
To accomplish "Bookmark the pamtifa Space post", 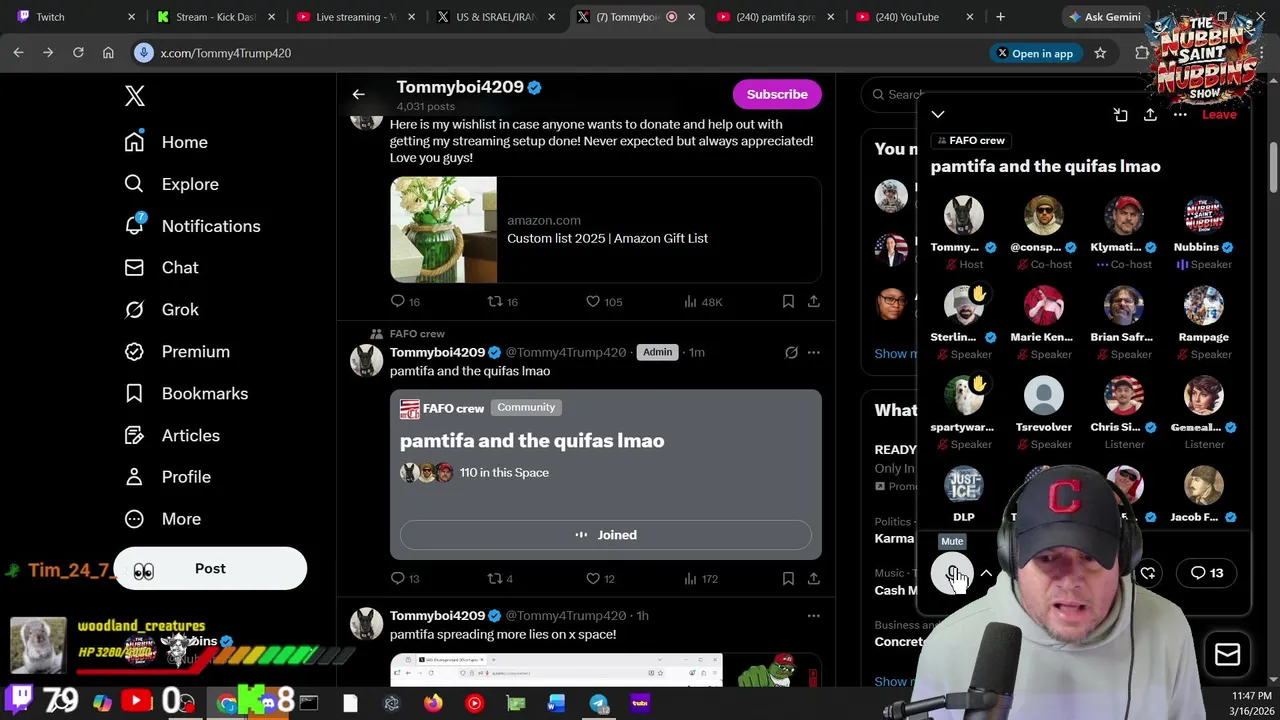I will click(x=788, y=578).
